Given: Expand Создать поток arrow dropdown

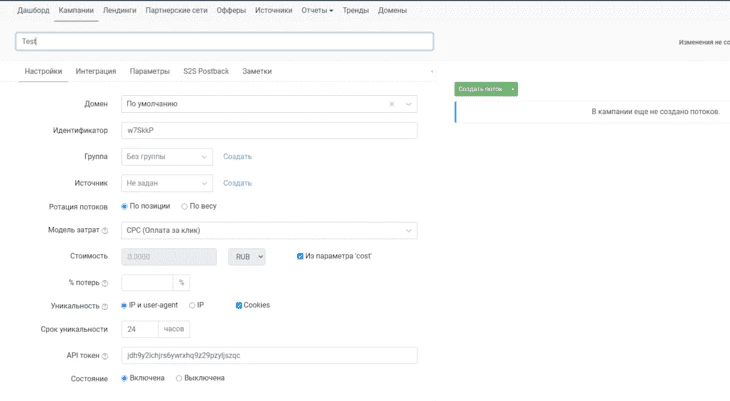Looking at the screenshot, I should point(513,89).
